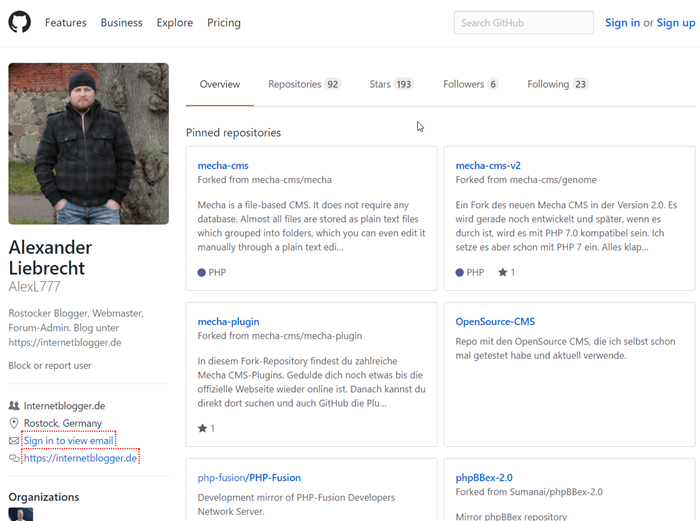Screen dimensions: 700x521
Task: Click the location pin icon beside Rostock
Action: [x=14, y=423]
